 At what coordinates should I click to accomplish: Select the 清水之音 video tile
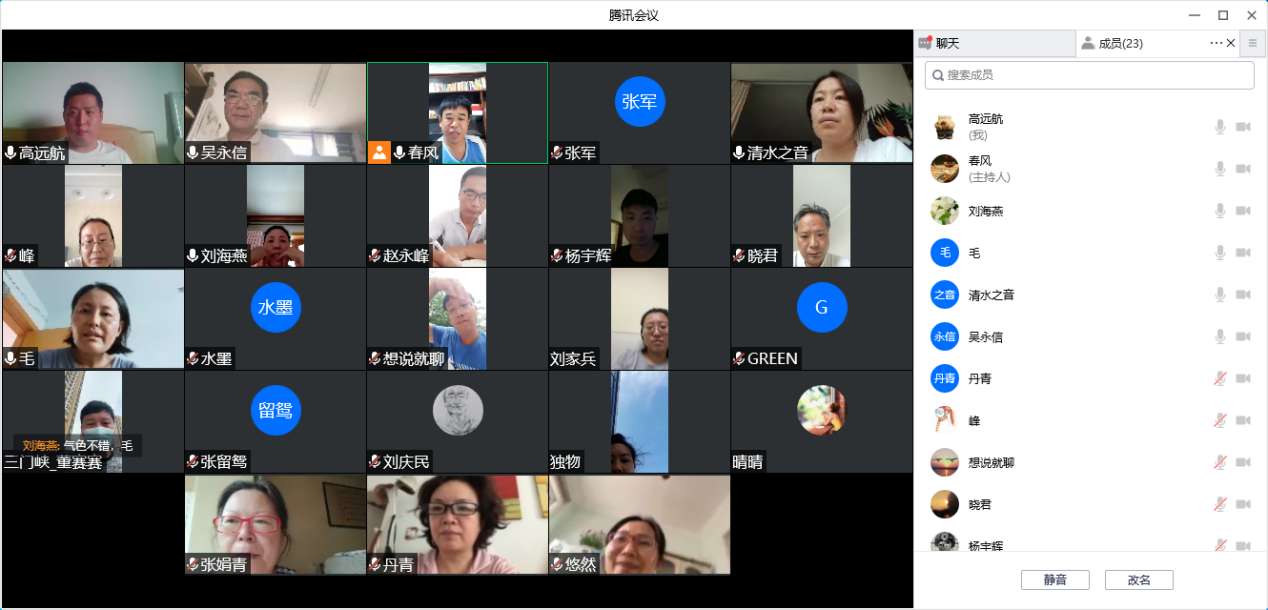822,113
